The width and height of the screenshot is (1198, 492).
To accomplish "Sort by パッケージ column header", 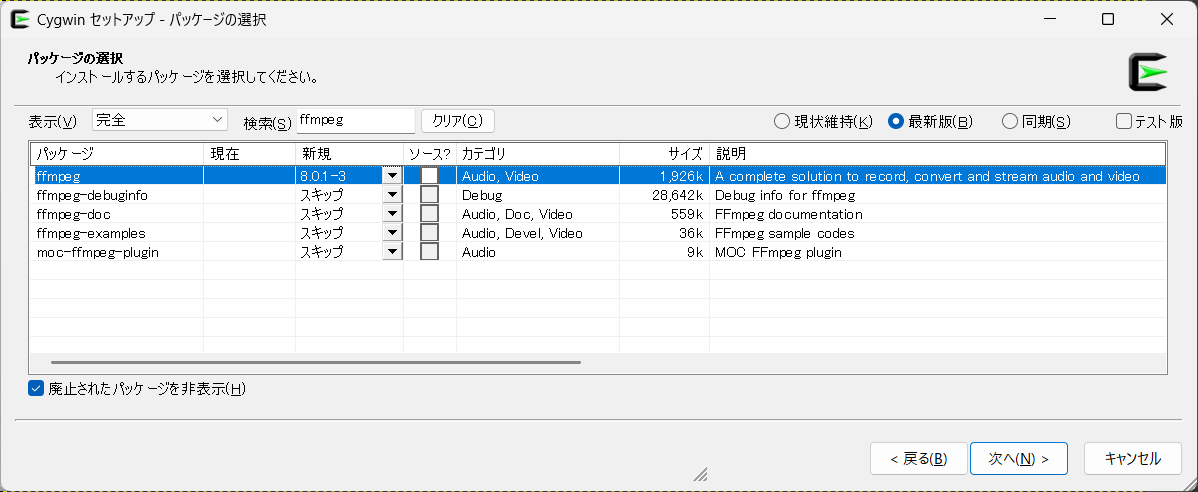I will point(117,154).
